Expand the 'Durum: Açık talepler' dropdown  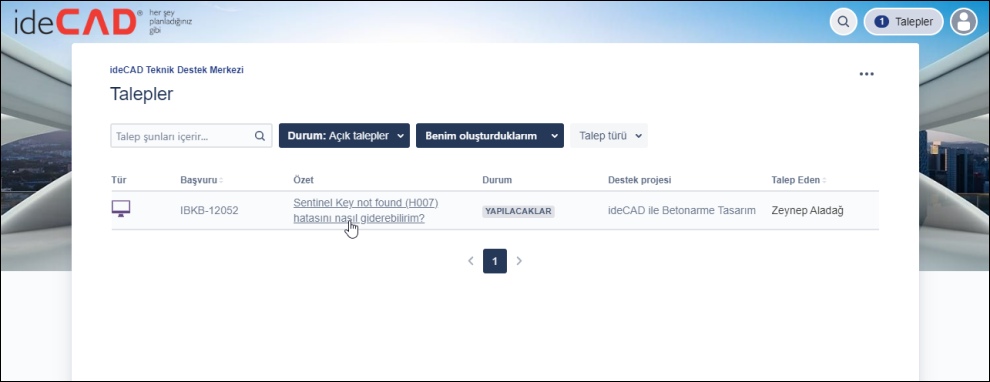(344, 136)
